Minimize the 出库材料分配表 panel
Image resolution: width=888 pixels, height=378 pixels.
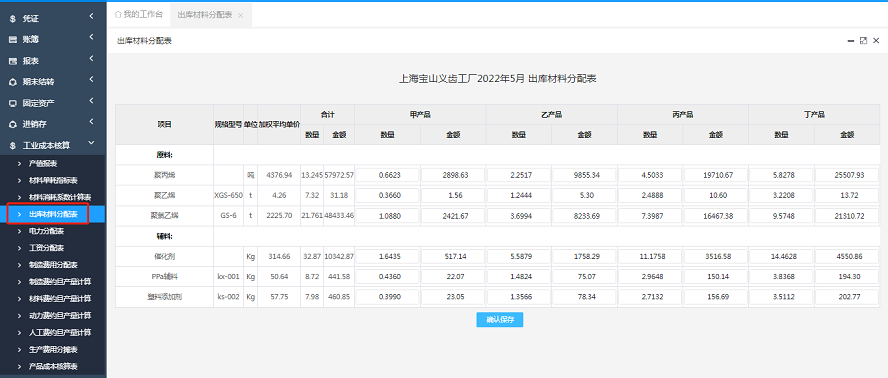851,41
